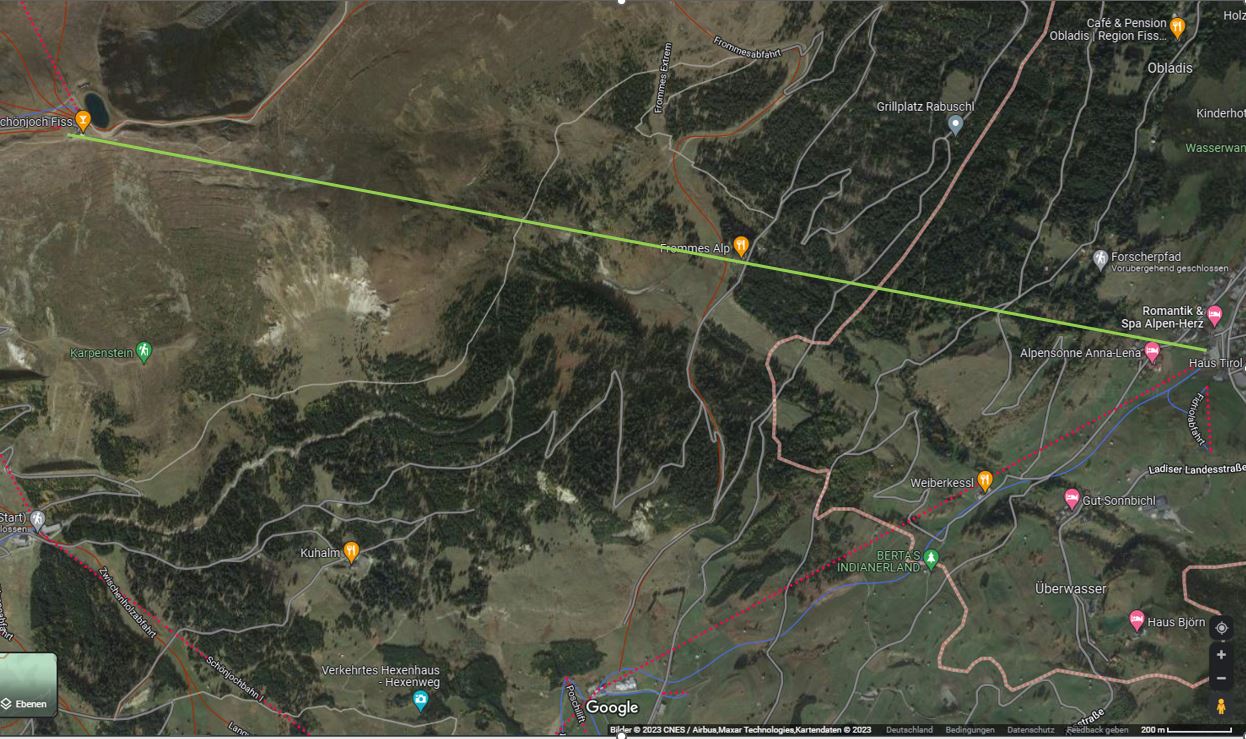The image size is (1246, 739).
Task: Click the Forscherpfad hiking marker
Action: pos(1101,259)
